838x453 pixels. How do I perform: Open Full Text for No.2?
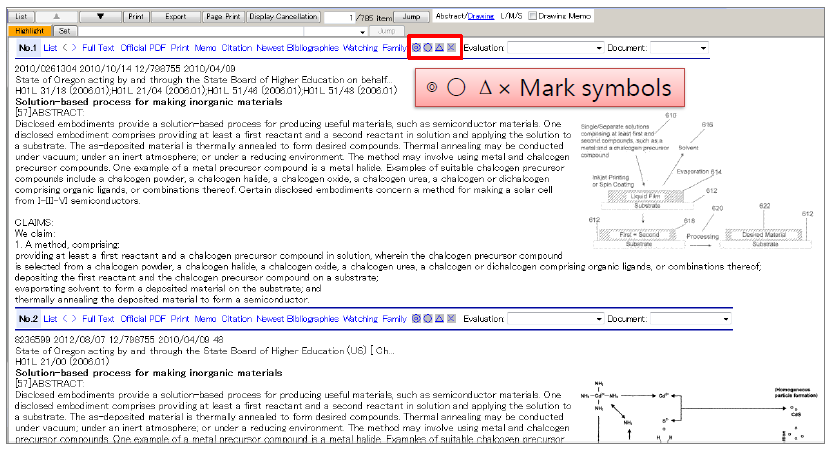pyautogui.click(x=98, y=318)
